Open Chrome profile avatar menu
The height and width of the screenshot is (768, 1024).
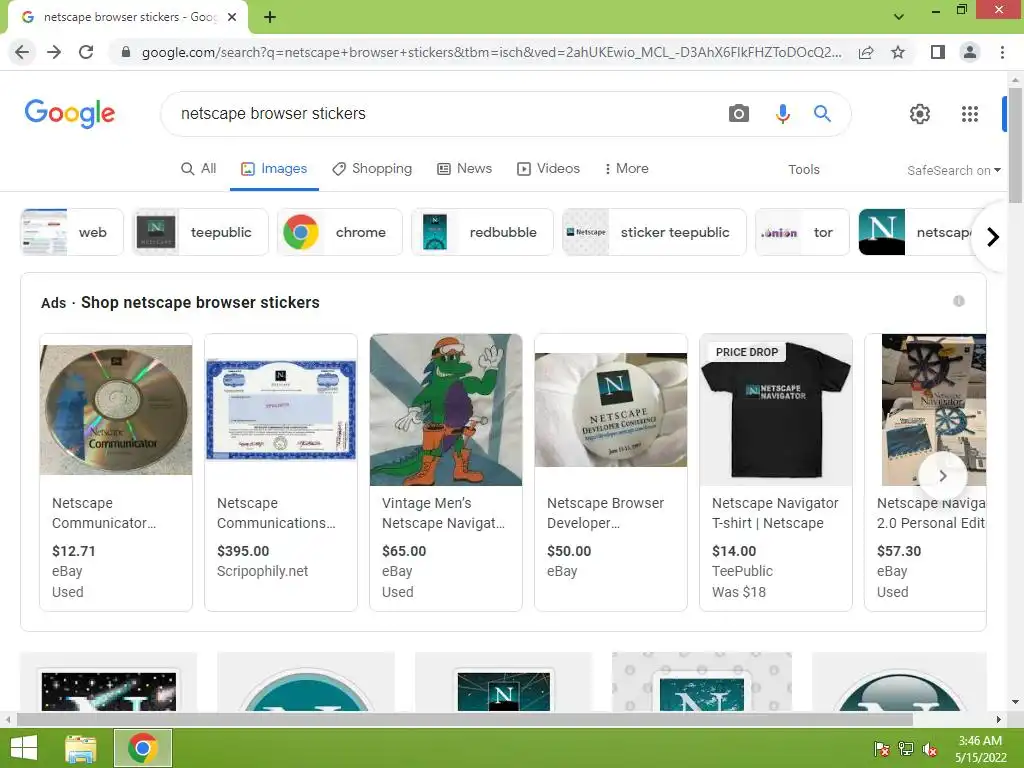click(970, 52)
